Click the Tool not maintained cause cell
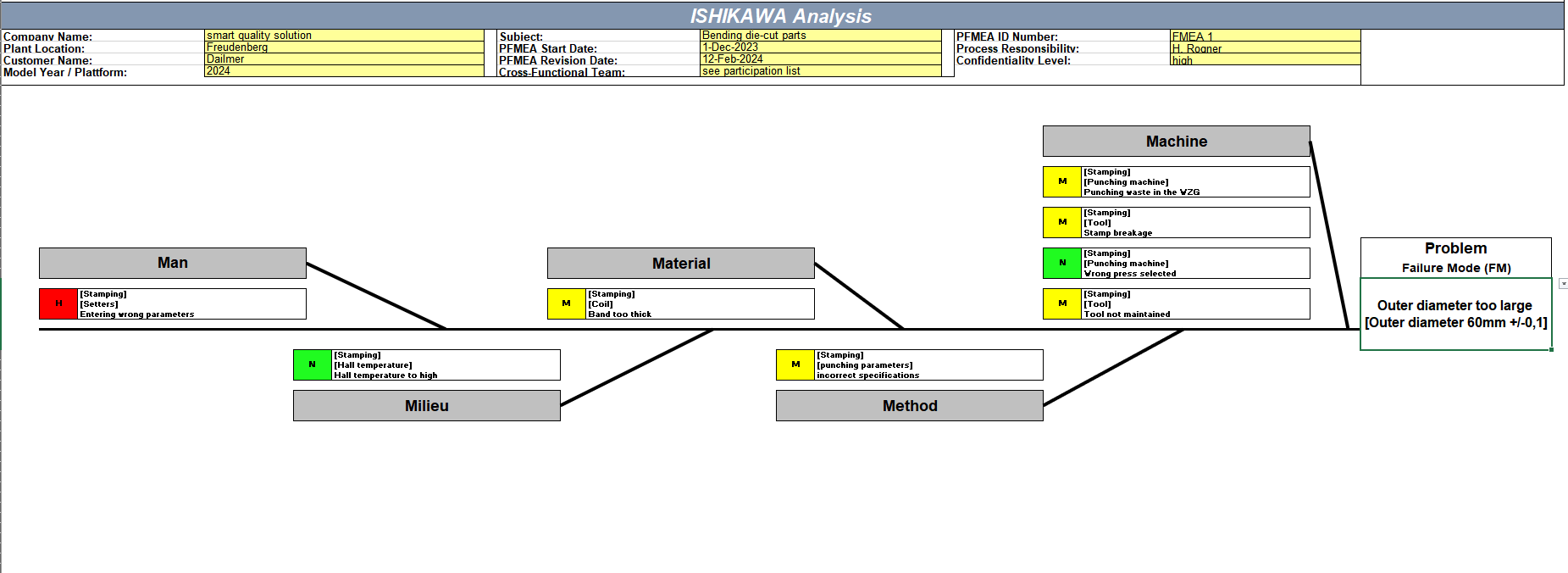This screenshot has width=1568, height=573. click(x=1196, y=303)
